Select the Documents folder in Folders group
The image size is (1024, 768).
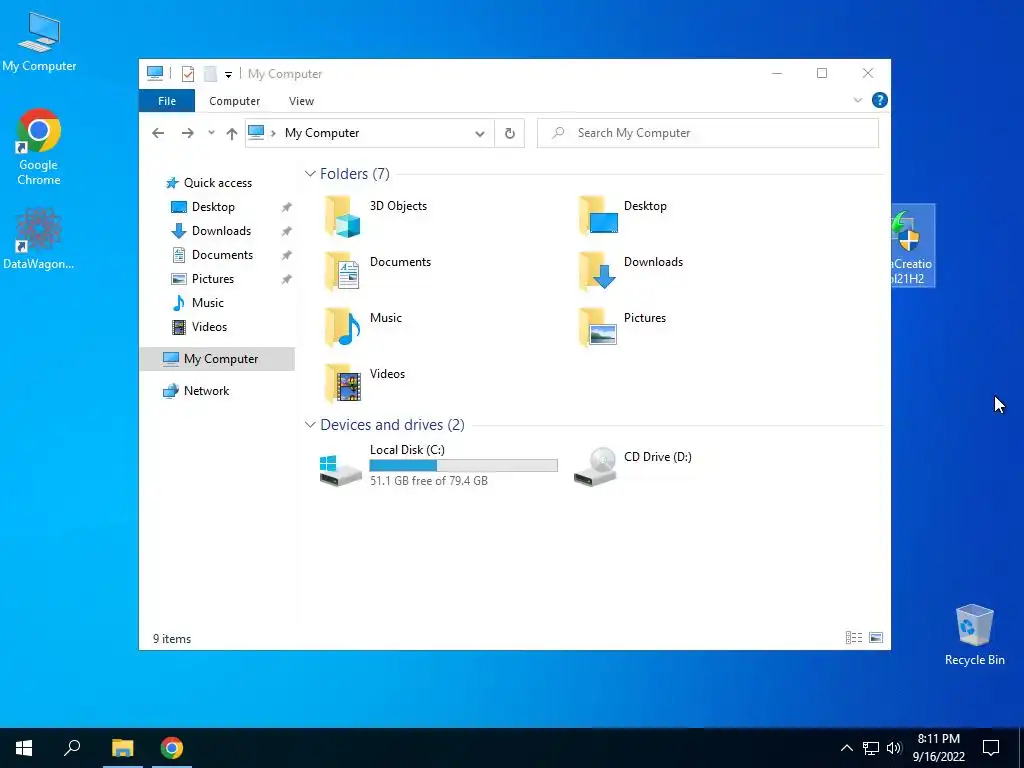tap(377, 272)
